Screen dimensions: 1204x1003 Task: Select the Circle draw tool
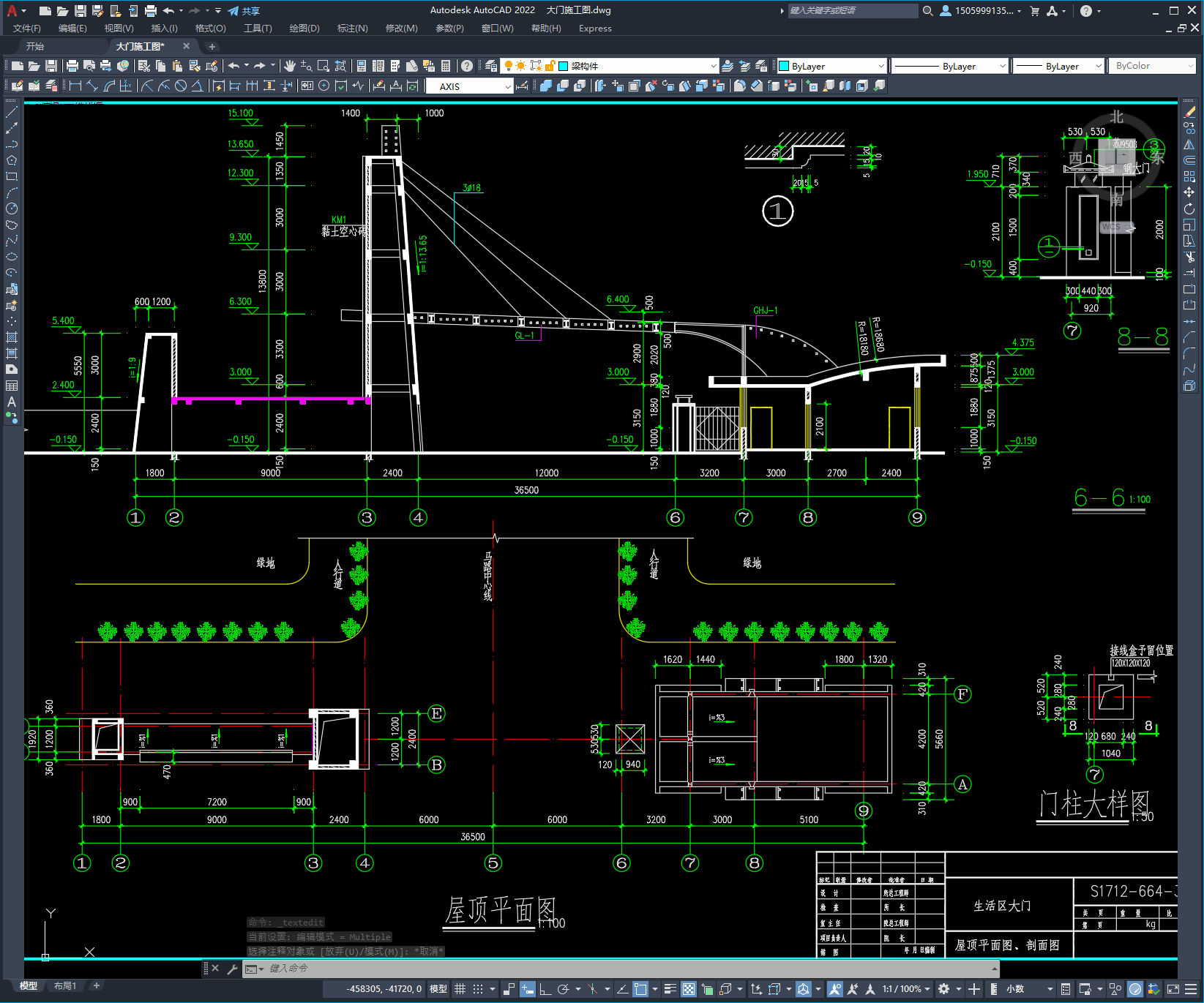(11, 209)
